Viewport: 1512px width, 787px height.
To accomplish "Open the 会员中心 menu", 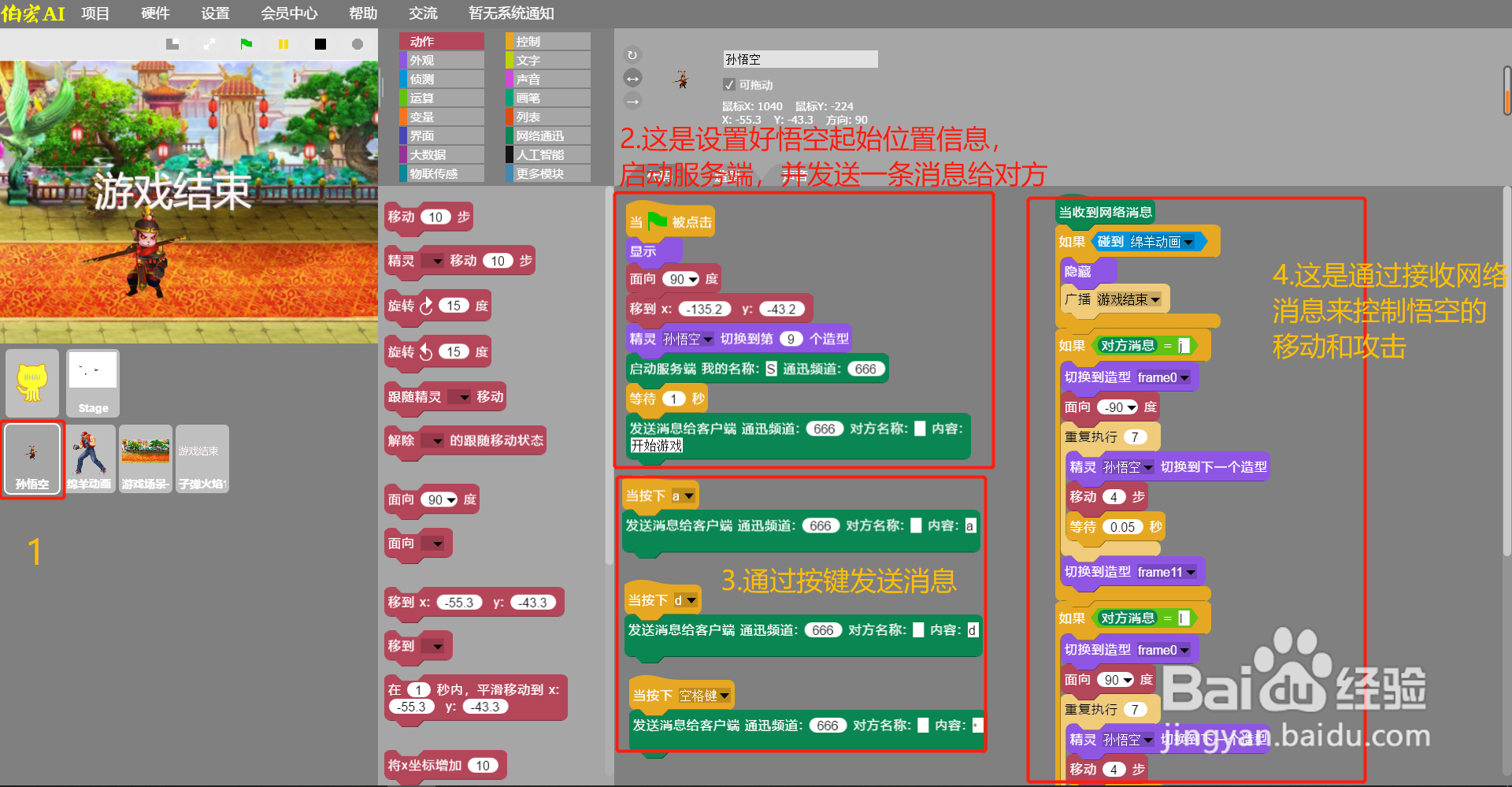I will [x=289, y=13].
